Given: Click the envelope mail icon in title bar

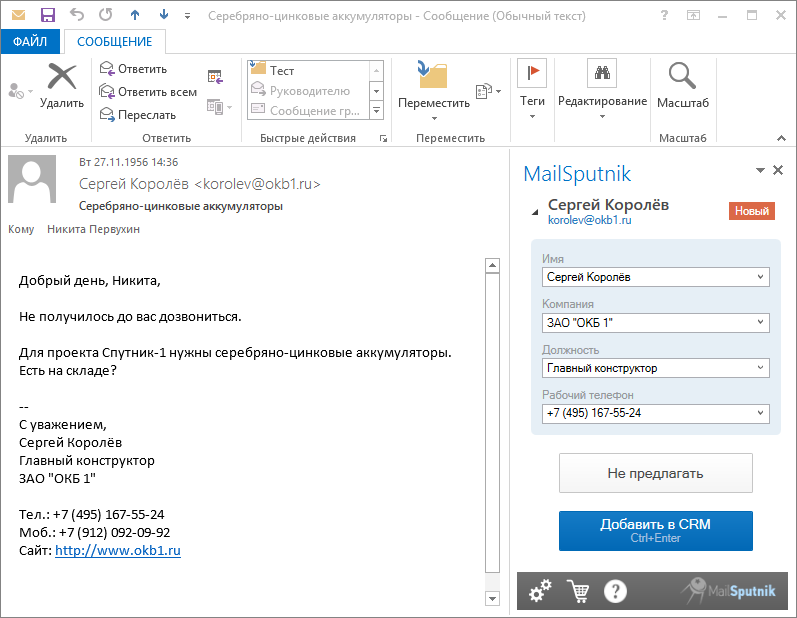Looking at the screenshot, I should (x=18, y=15).
